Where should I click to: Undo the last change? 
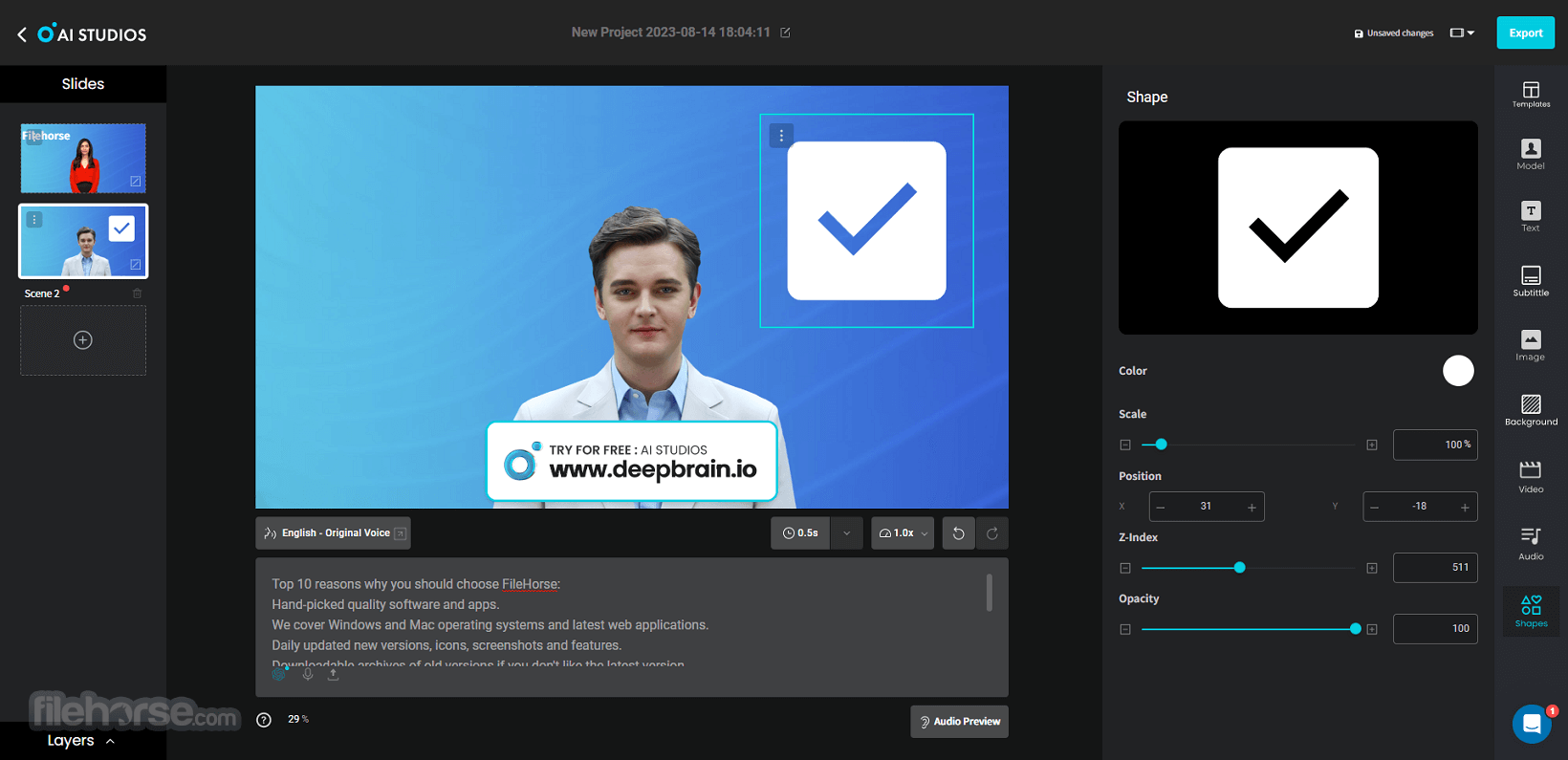tap(958, 533)
